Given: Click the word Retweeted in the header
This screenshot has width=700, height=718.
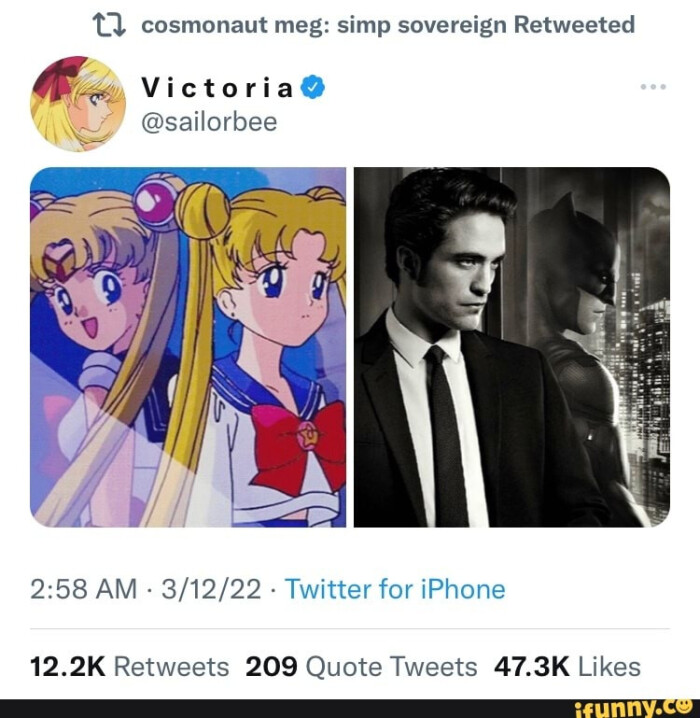Looking at the screenshot, I should coord(573,26).
